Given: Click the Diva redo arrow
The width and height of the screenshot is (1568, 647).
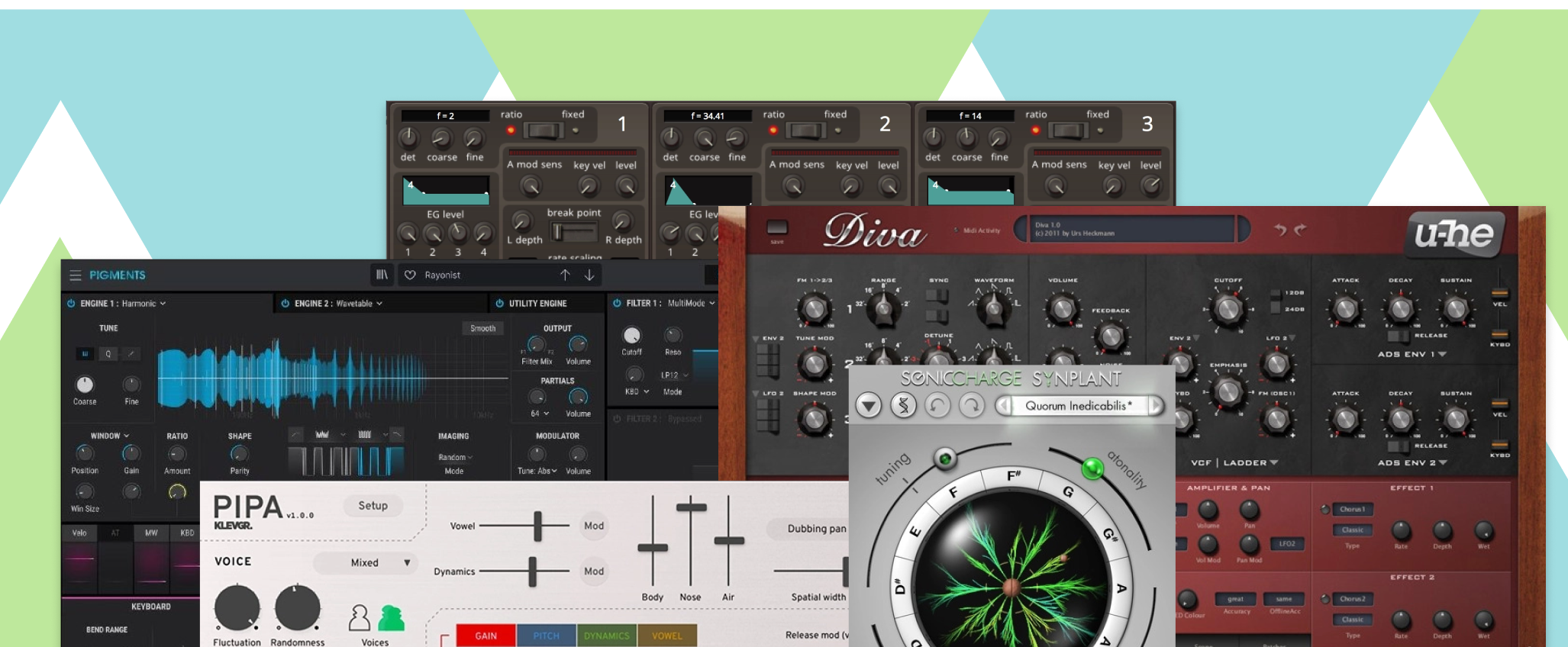Looking at the screenshot, I should click(x=1300, y=229).
